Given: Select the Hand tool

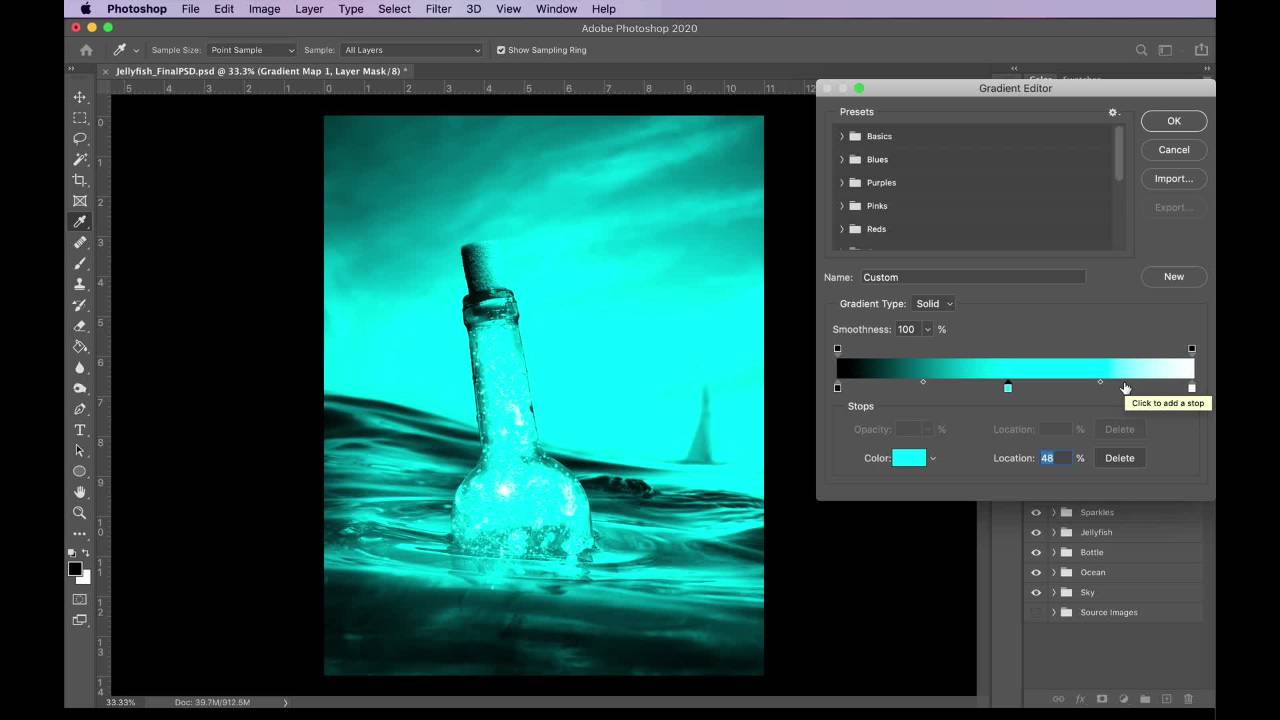Looking at the screenshot, I should pos(80,492).
